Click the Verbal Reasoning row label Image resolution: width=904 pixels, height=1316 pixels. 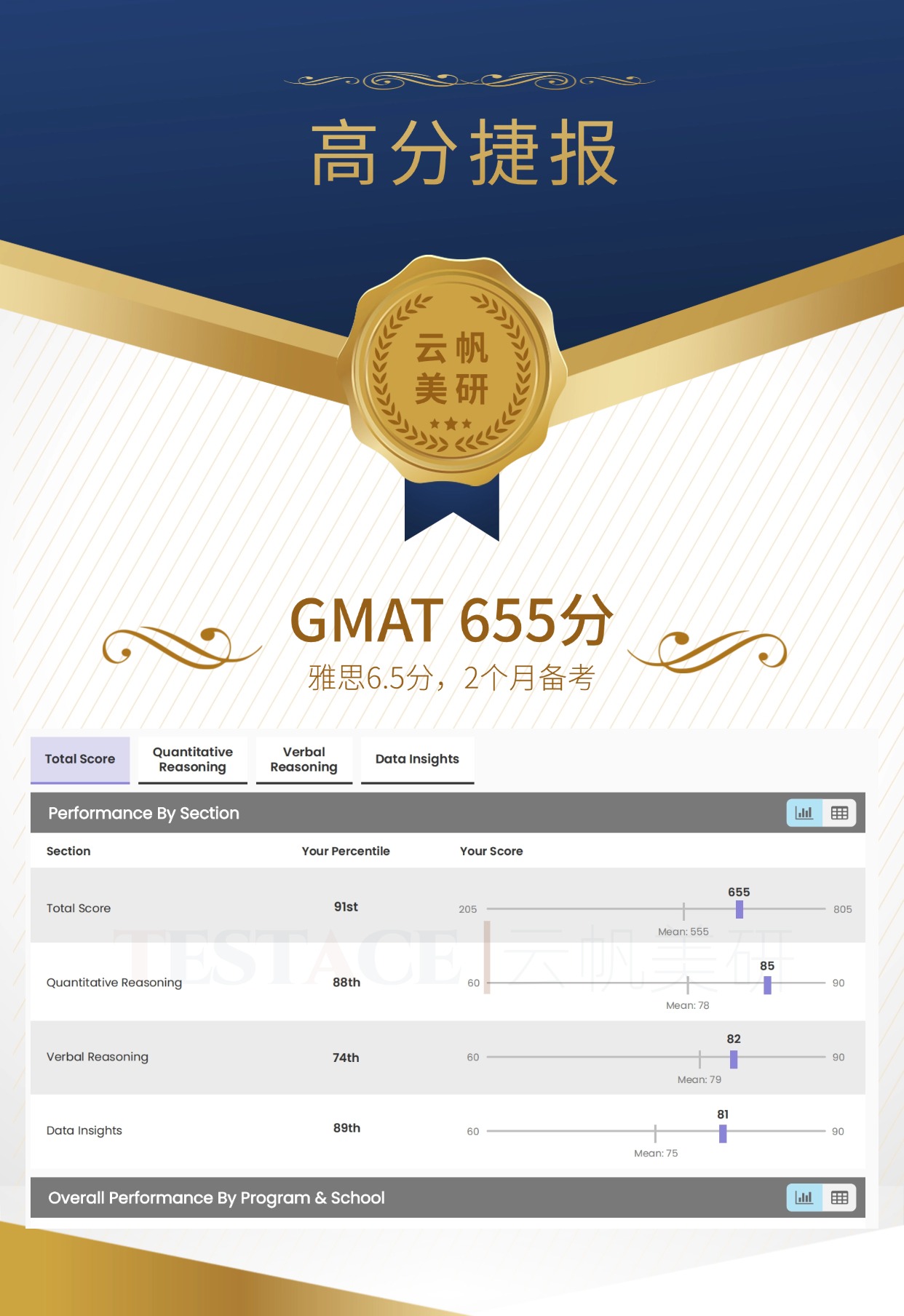pos(98,1057)
